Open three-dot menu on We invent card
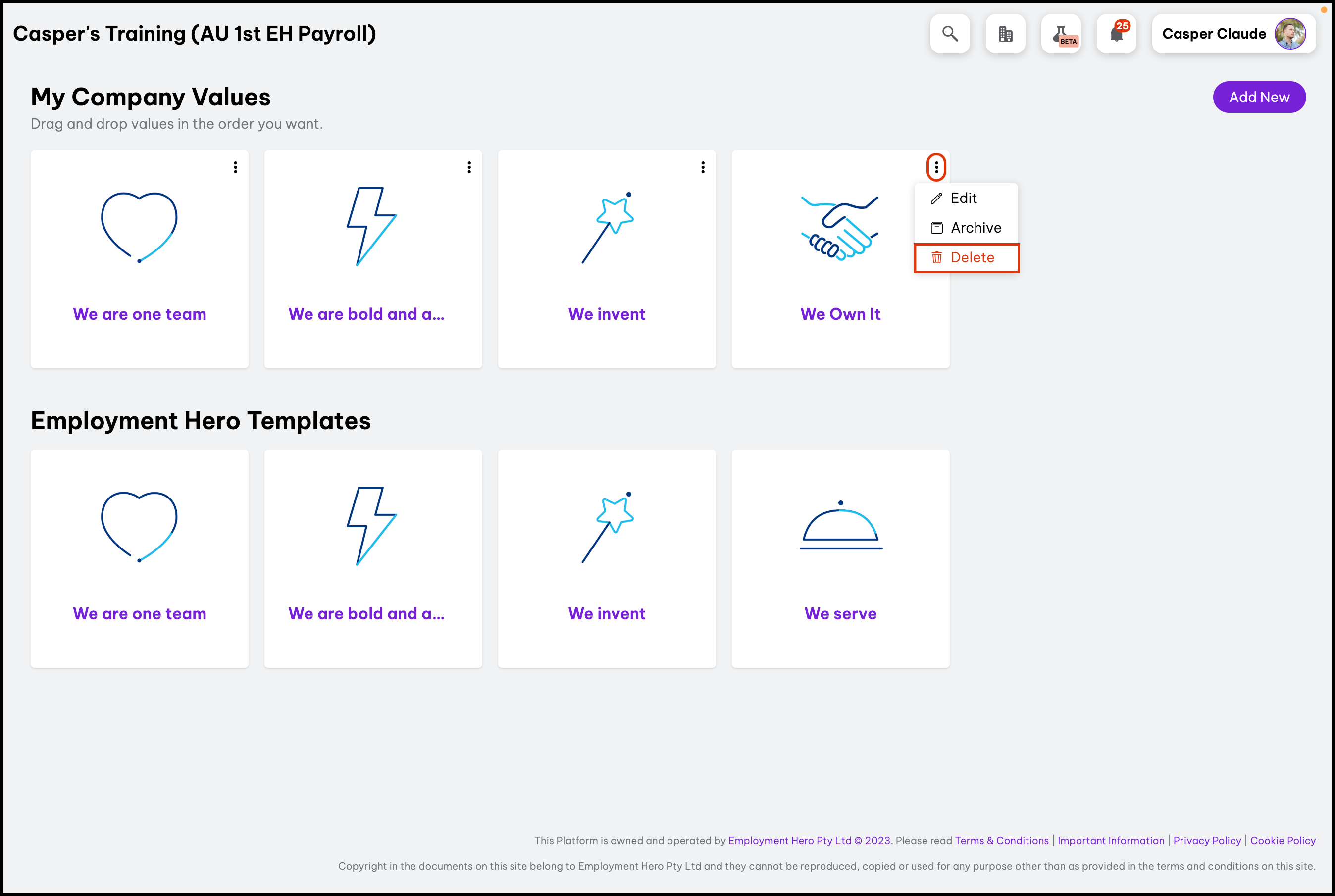Viewport: 1335px width, 896px height. [x=703, y=167]
